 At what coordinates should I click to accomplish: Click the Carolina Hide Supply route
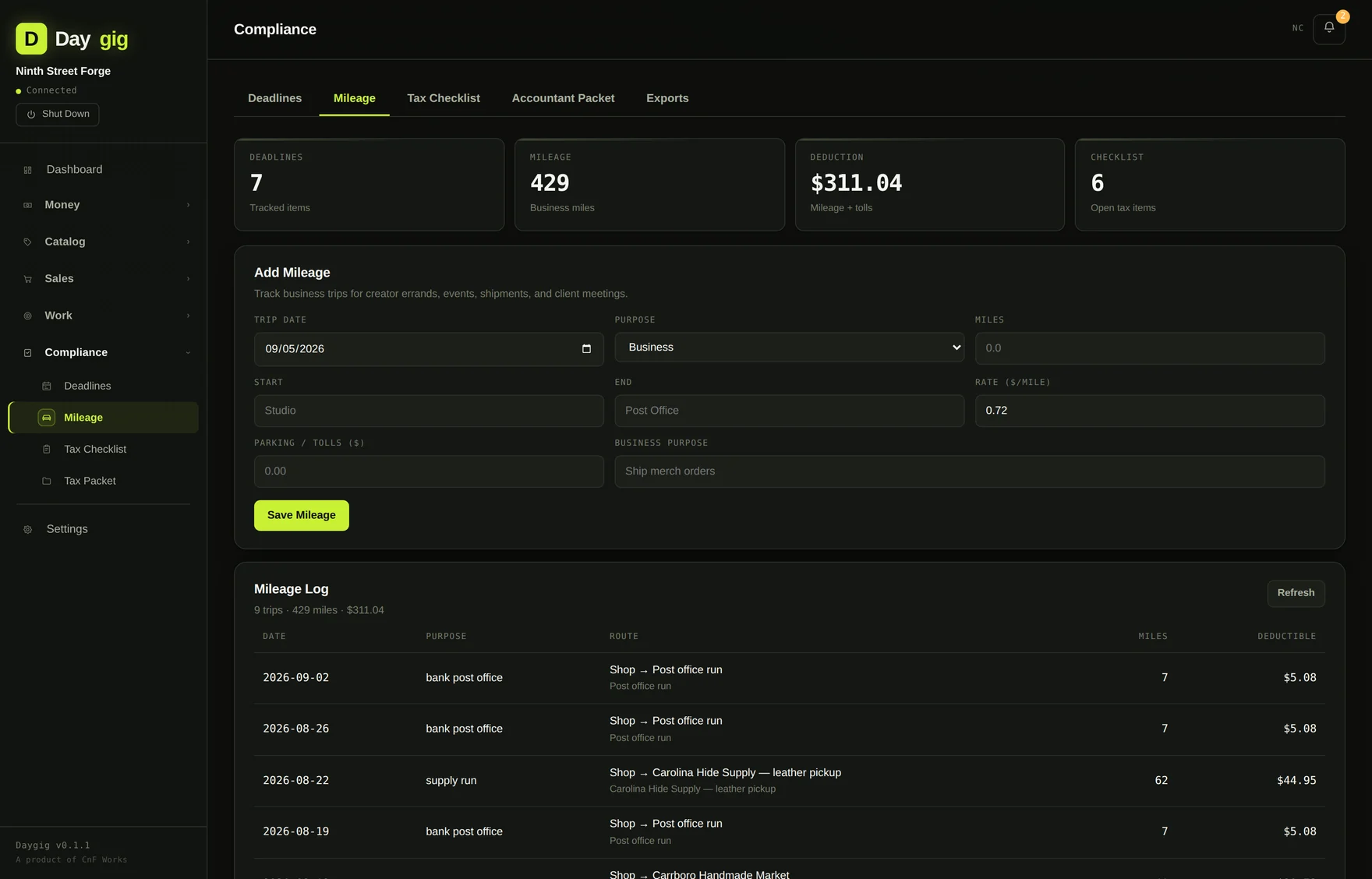click(x=725, y=773)
